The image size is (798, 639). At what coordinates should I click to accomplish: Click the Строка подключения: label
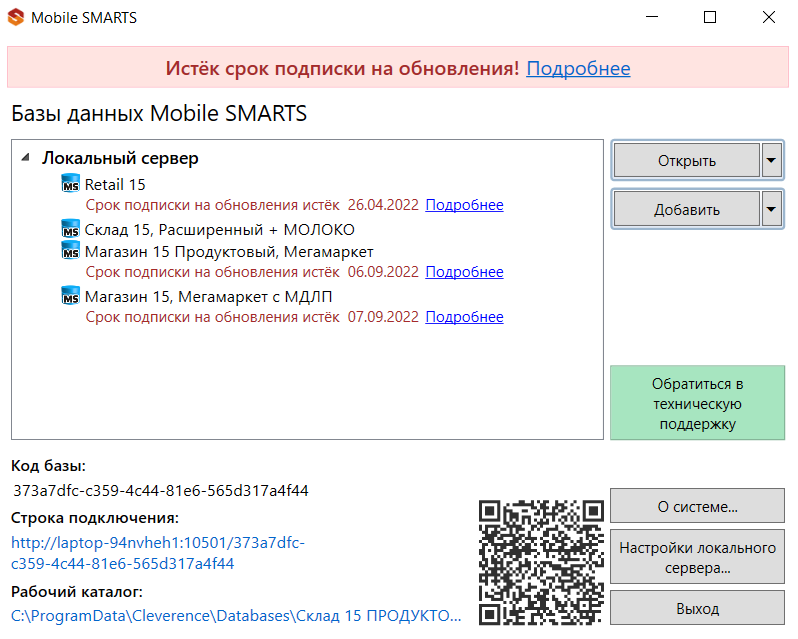tap(95, 518)
